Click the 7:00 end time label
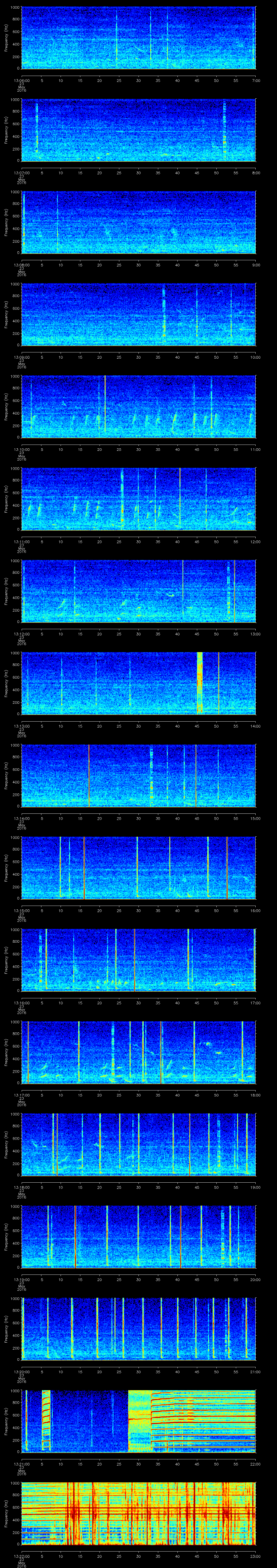 [x=256, y=80]
